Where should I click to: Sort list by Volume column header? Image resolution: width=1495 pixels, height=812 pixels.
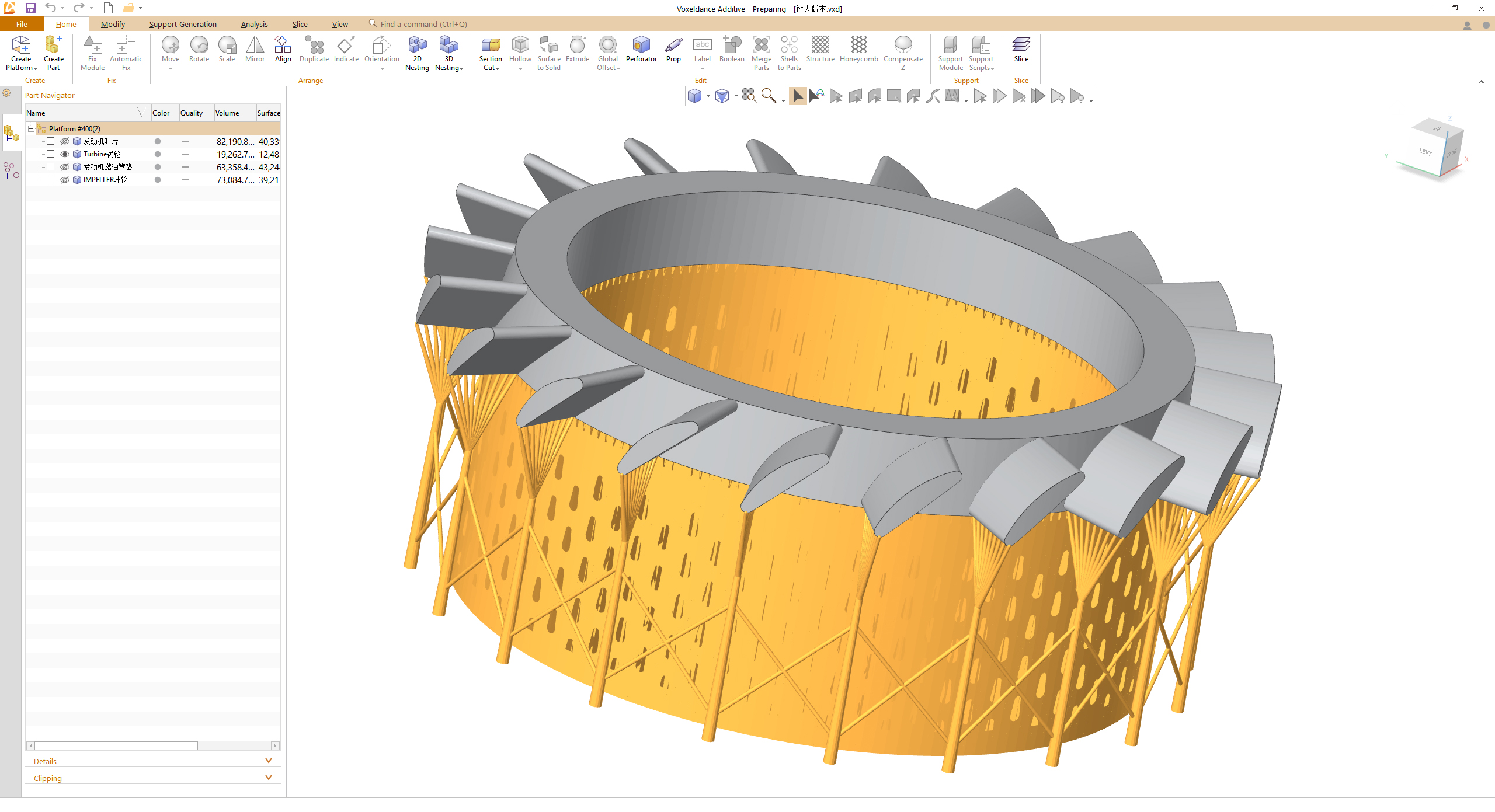coord(227,113)
